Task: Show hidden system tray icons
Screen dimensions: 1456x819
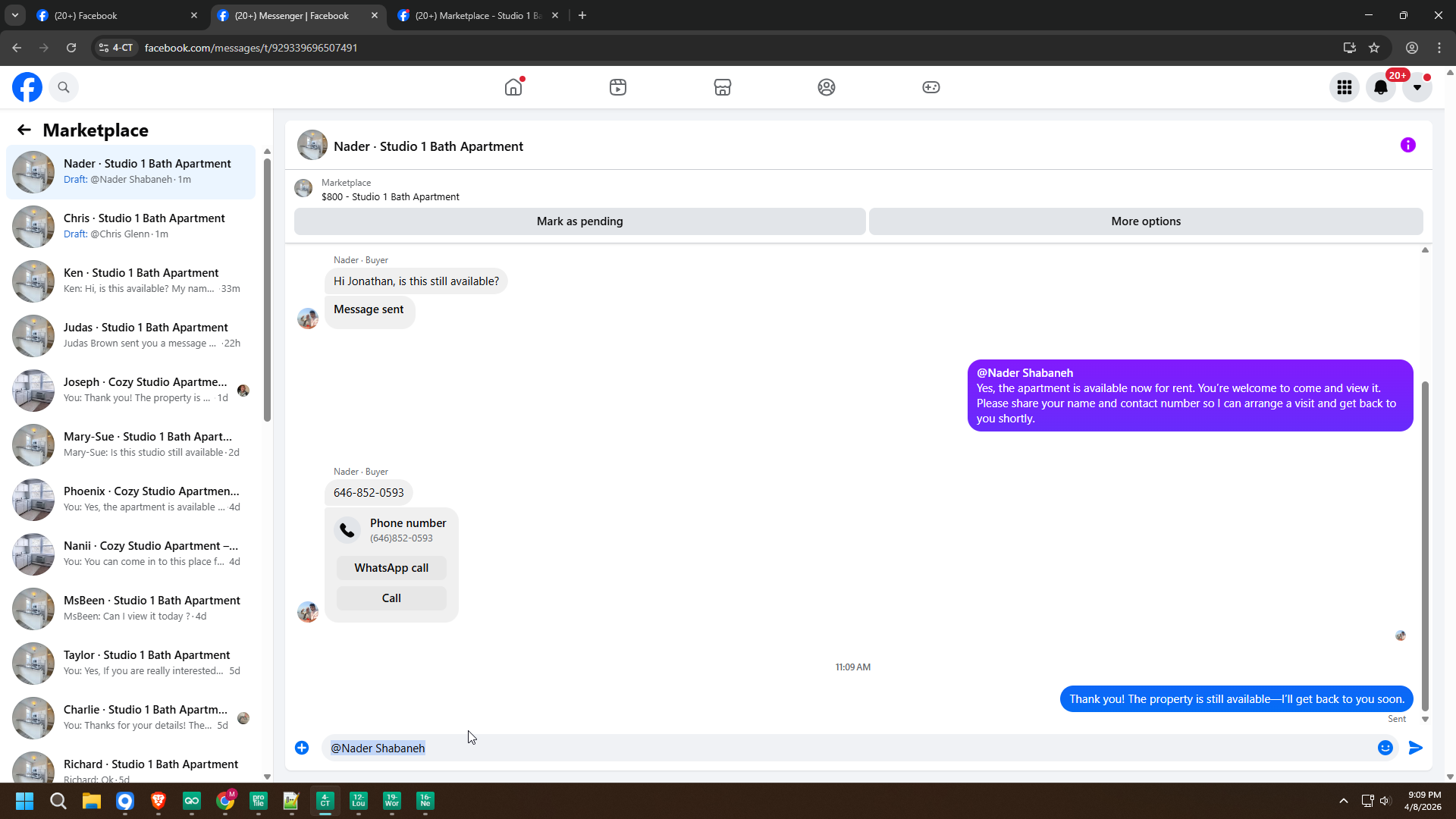Action: (x=1343, y=801)
